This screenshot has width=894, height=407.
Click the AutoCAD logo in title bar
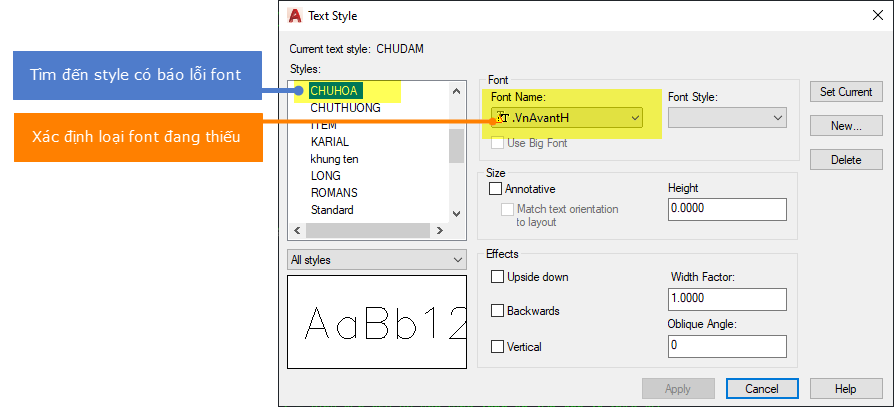click(x=295, y=16)
